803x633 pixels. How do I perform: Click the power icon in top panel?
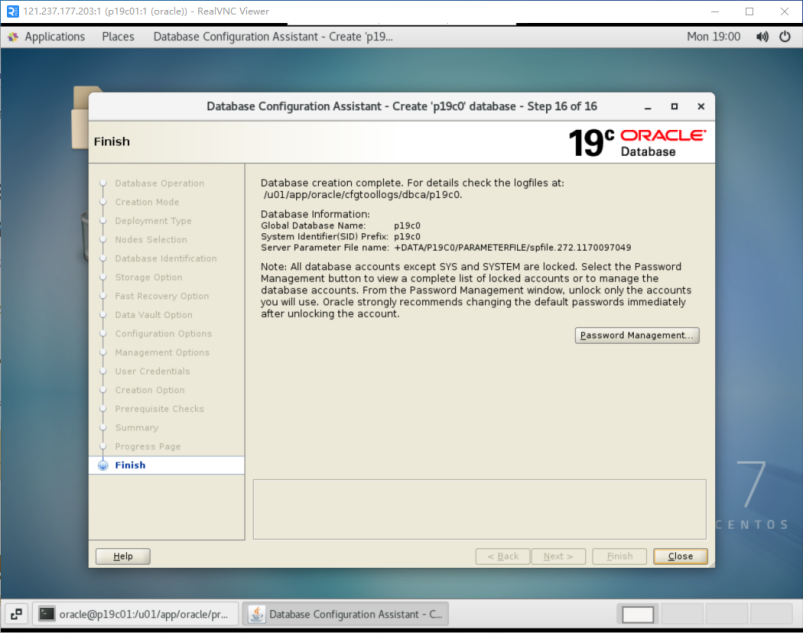[x=785, y=37]
